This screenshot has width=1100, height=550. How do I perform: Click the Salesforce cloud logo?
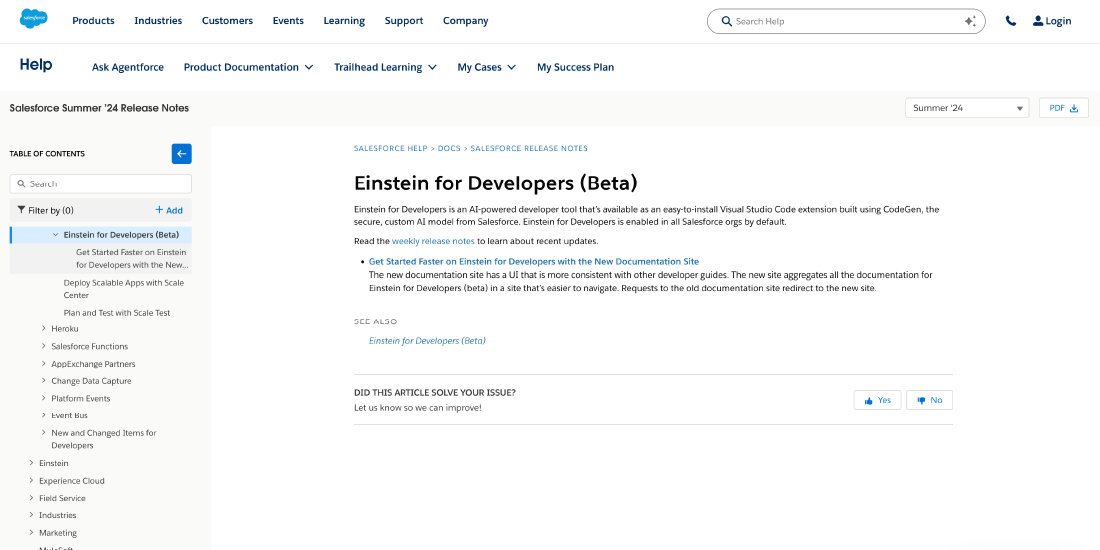(x=33, y=20)
